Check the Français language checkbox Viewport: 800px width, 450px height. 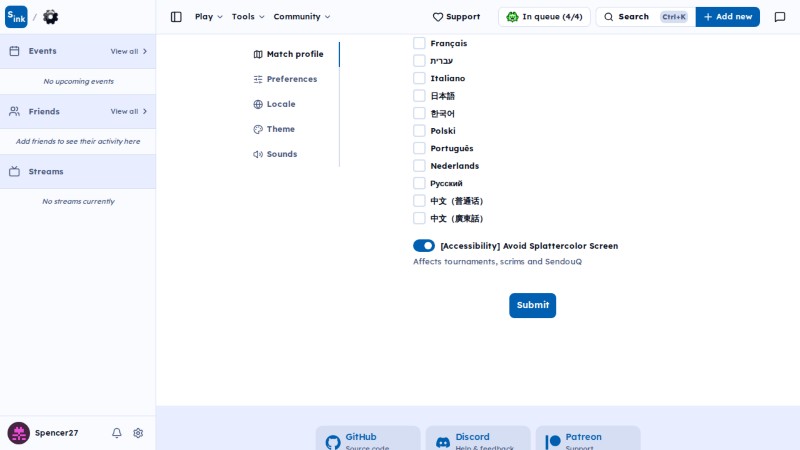coord(419,43)
